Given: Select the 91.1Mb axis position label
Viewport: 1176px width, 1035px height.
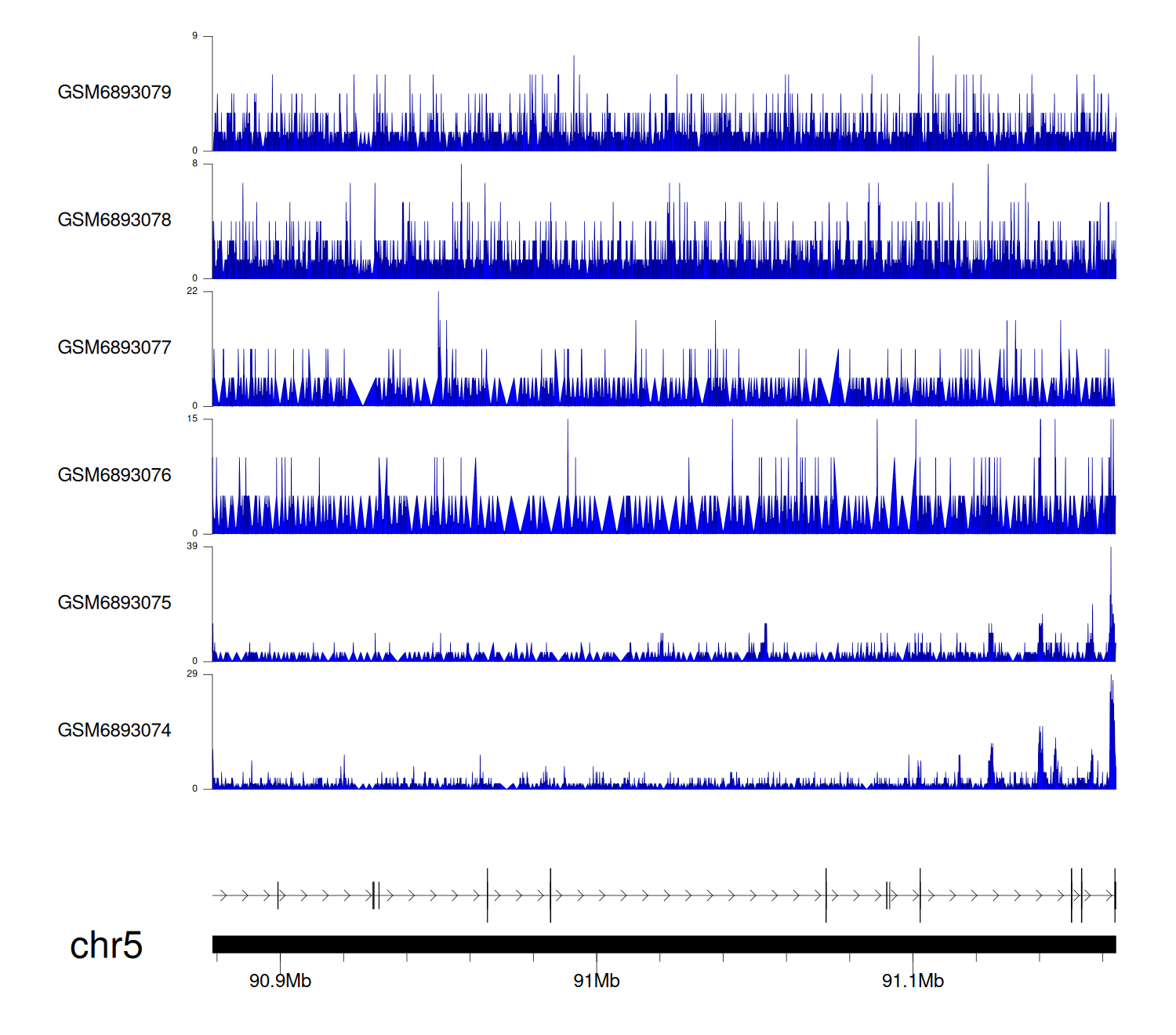Looking at the screenshot, I should [913, 981].
